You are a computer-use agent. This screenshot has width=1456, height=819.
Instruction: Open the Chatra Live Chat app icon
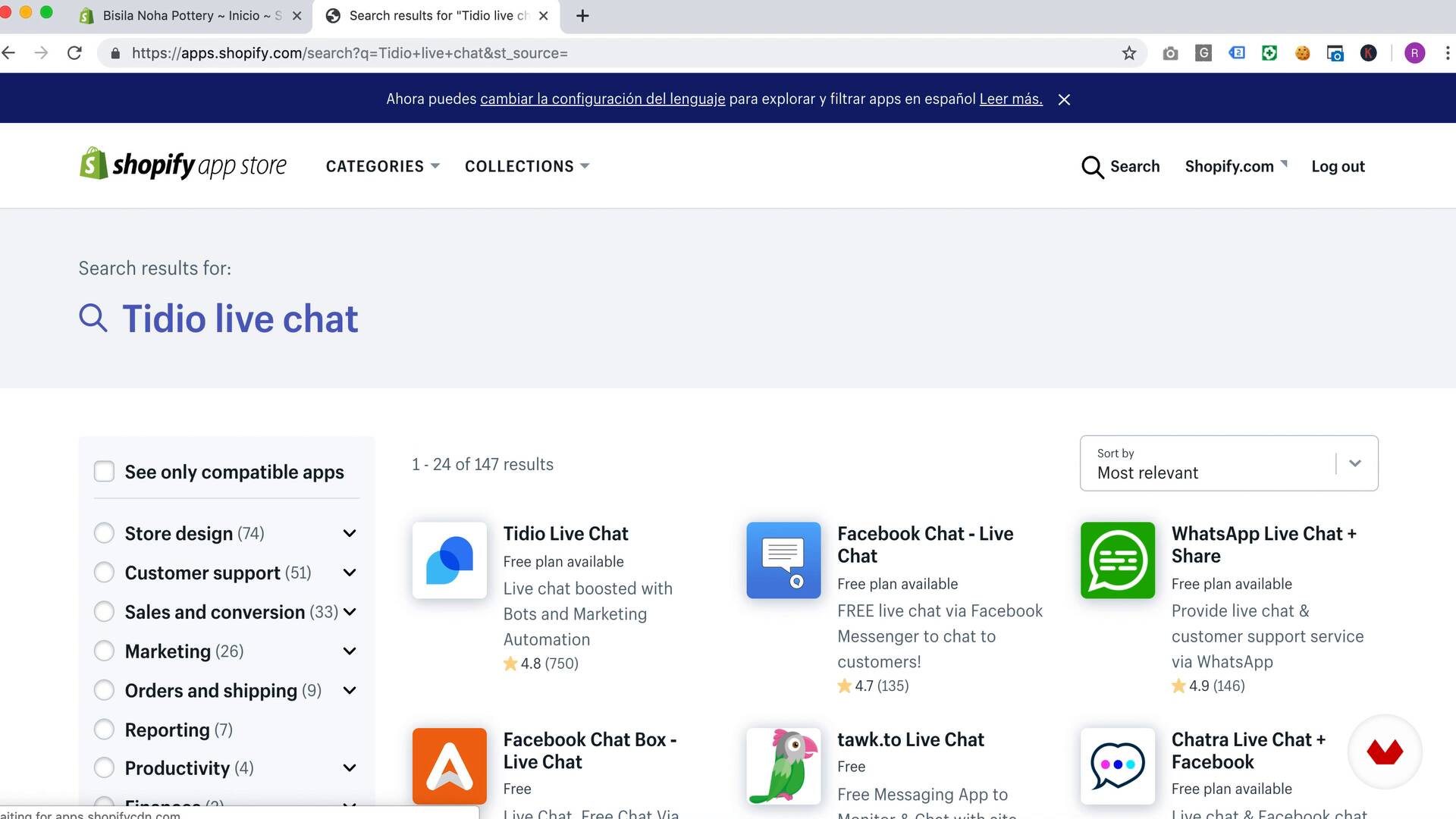pyautogui.click(x=1118, y=766)
